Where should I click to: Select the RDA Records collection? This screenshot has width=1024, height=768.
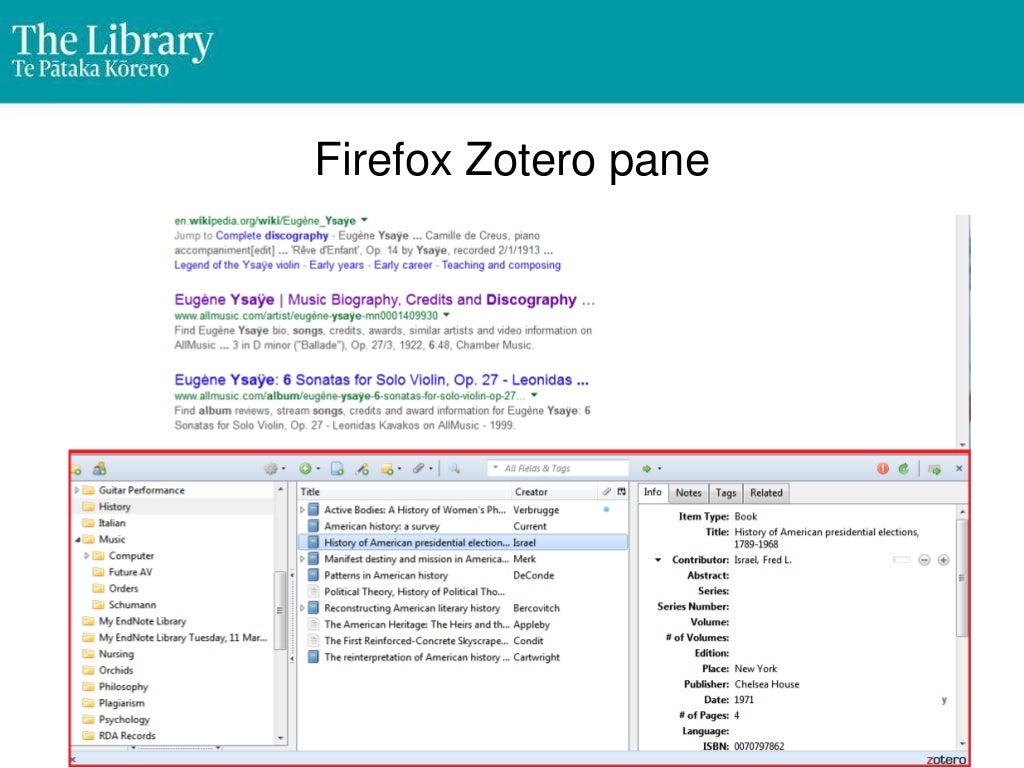tap(127, 736)
